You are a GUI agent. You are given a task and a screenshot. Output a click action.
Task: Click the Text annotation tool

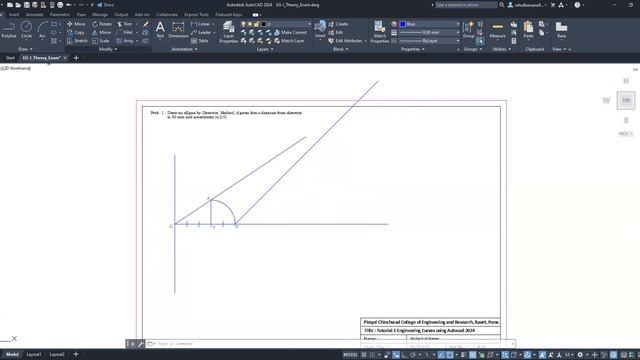click(160, 30)
